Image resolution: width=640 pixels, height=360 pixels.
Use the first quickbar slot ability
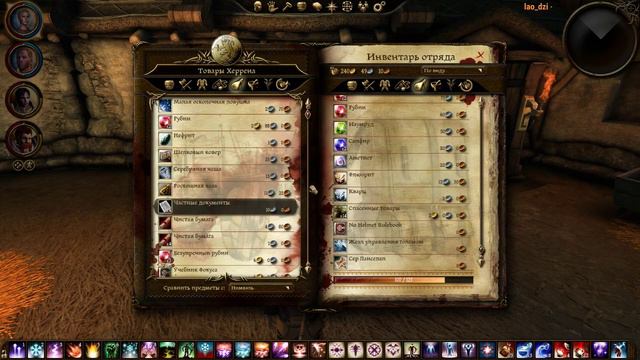[17, 350]
